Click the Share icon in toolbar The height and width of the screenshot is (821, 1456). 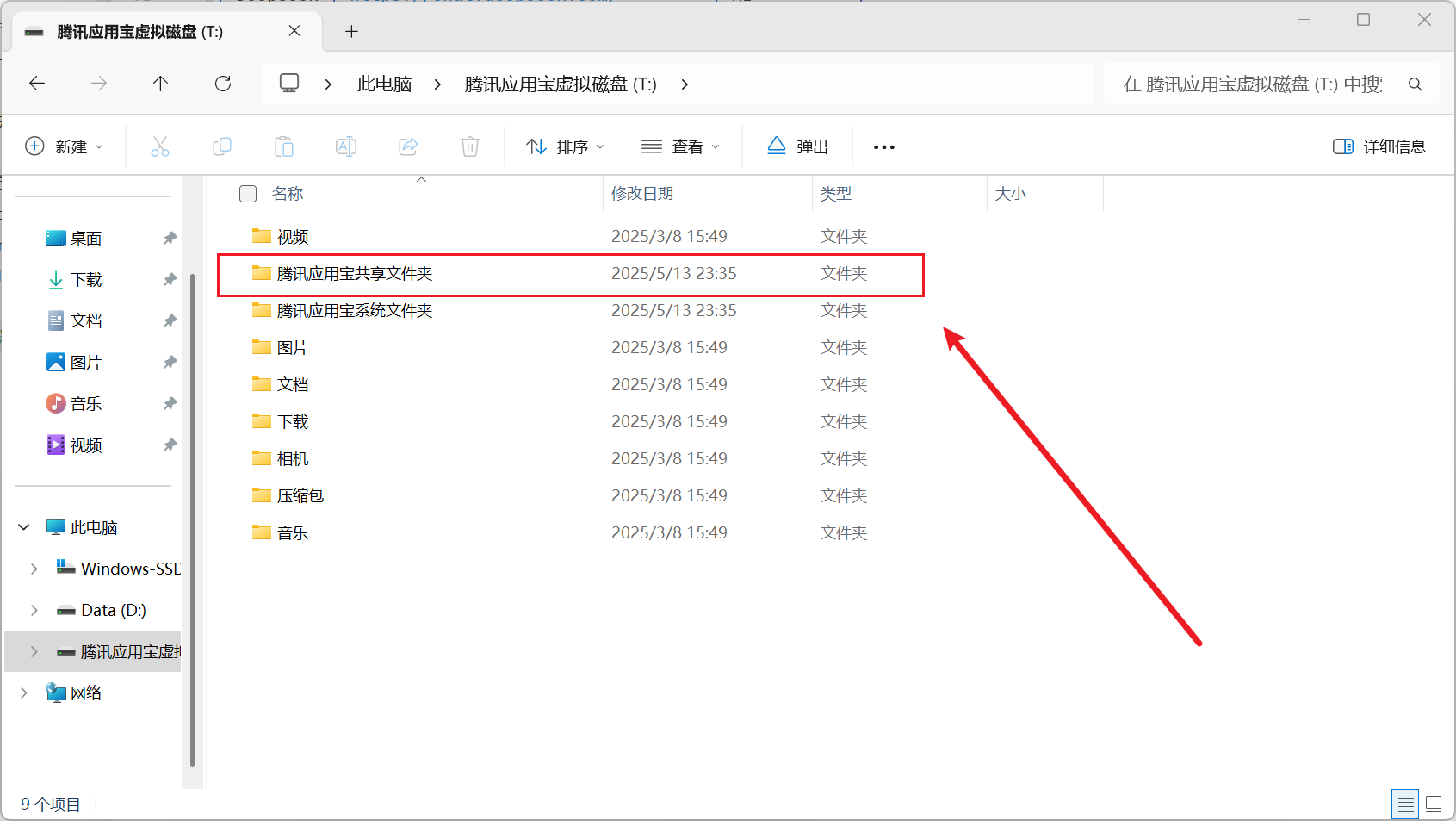(408, 146)
